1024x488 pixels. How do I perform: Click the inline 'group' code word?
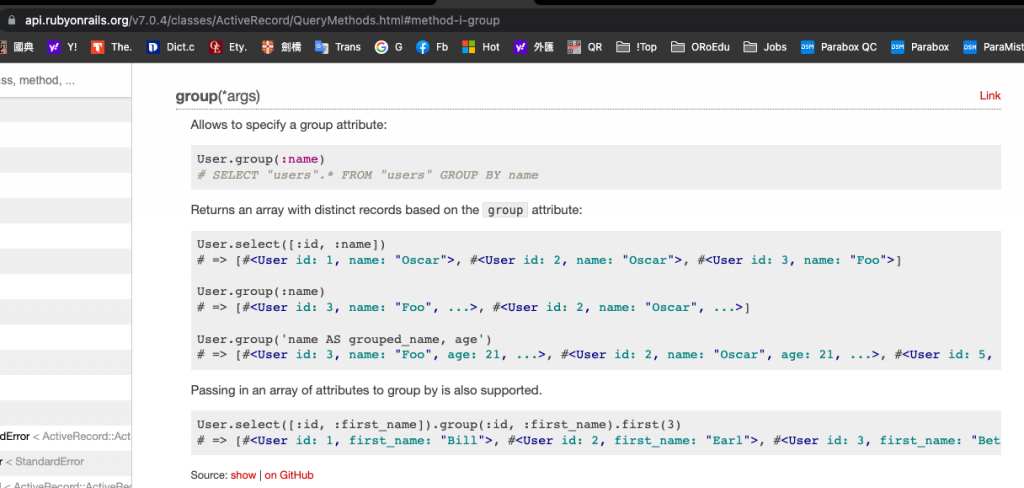point(505,210)
